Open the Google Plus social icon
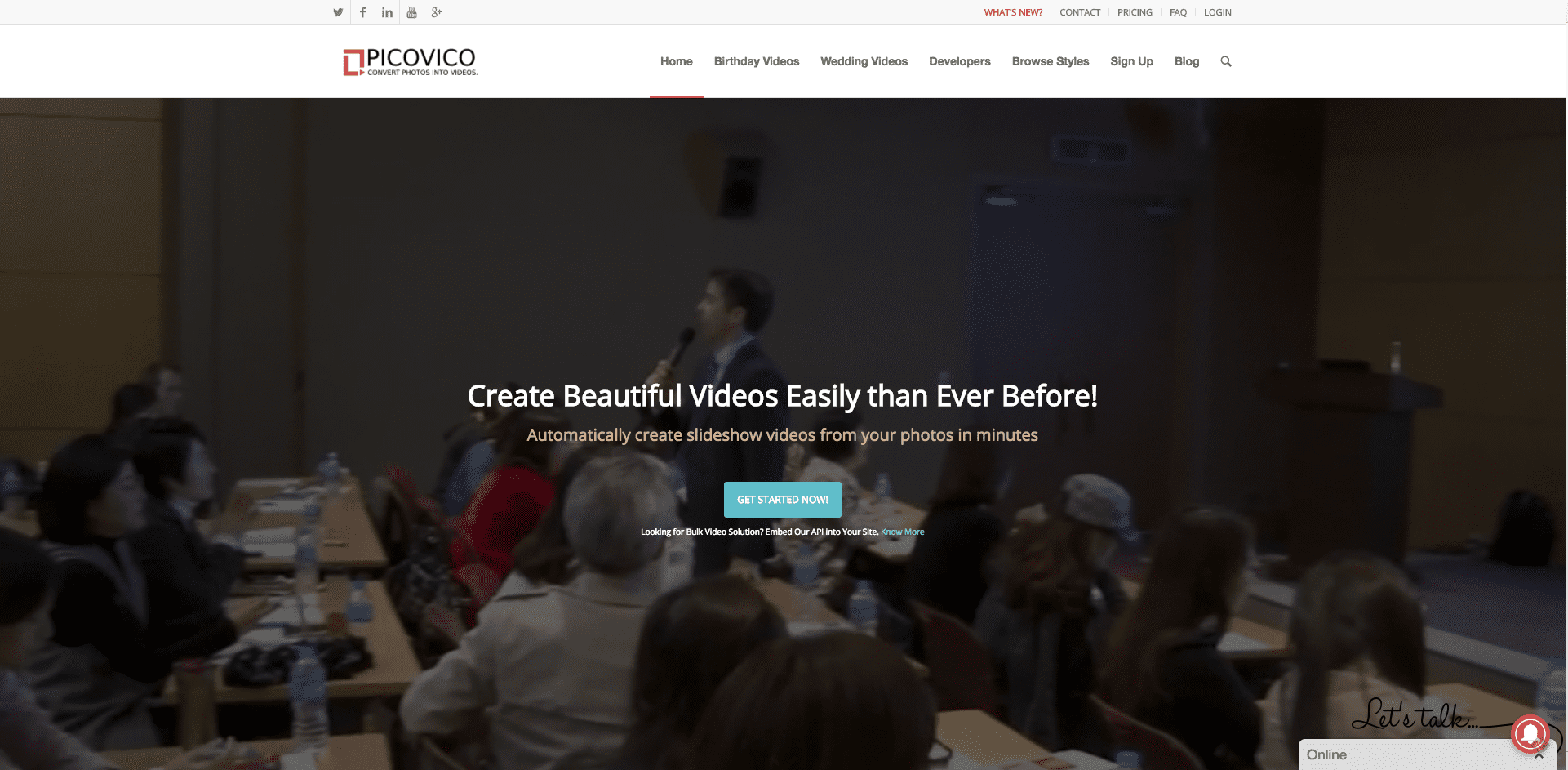 click(437, 12)
